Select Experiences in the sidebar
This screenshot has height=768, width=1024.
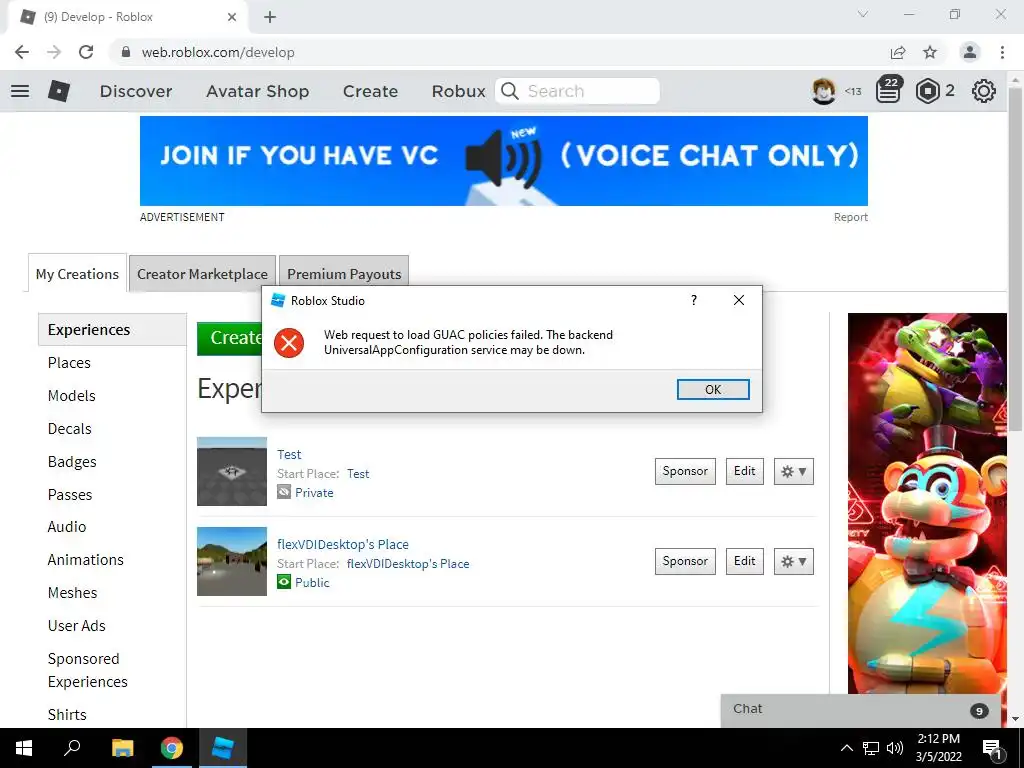click(x=112, y=329)
